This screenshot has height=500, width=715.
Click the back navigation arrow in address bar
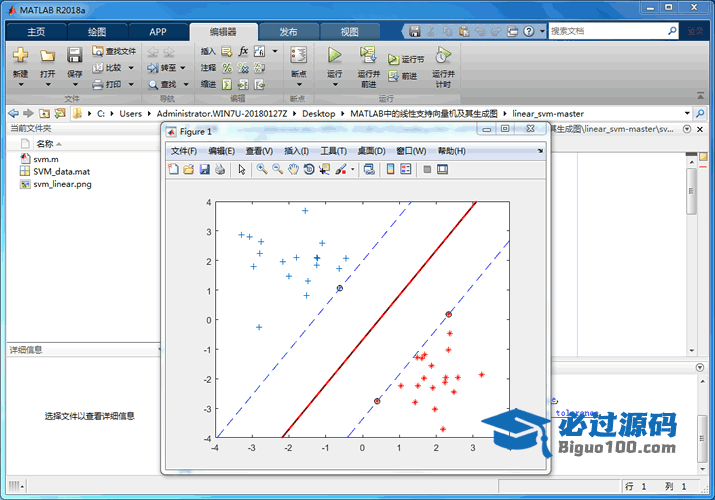[x=13, y=113]
